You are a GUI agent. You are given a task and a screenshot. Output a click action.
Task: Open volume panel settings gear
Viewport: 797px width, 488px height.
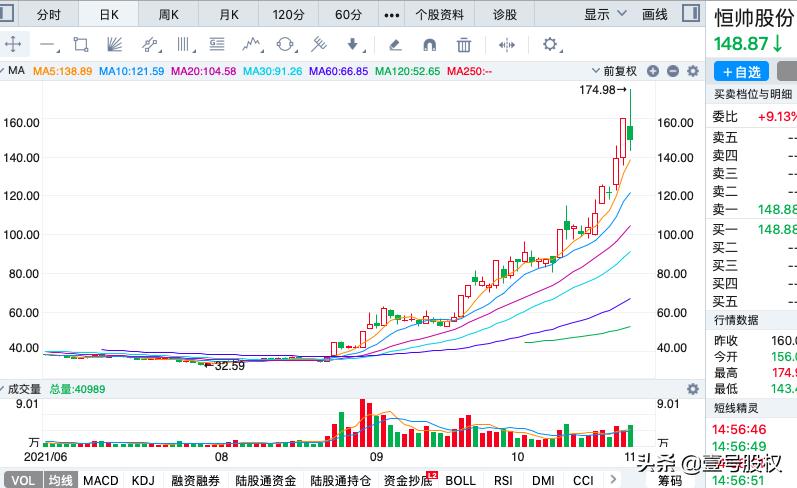(x=692, y=389)
